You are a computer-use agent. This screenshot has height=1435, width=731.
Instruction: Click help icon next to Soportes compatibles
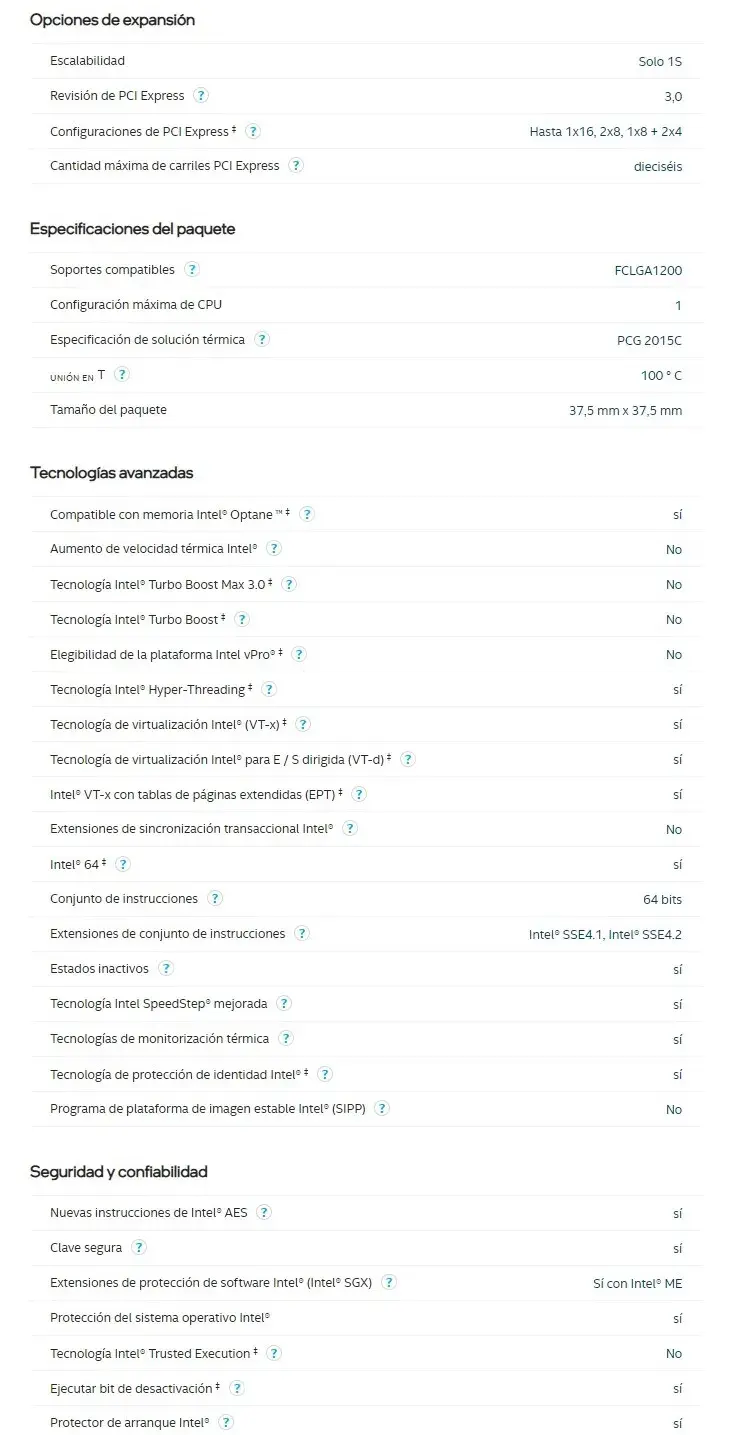(192, 269)
